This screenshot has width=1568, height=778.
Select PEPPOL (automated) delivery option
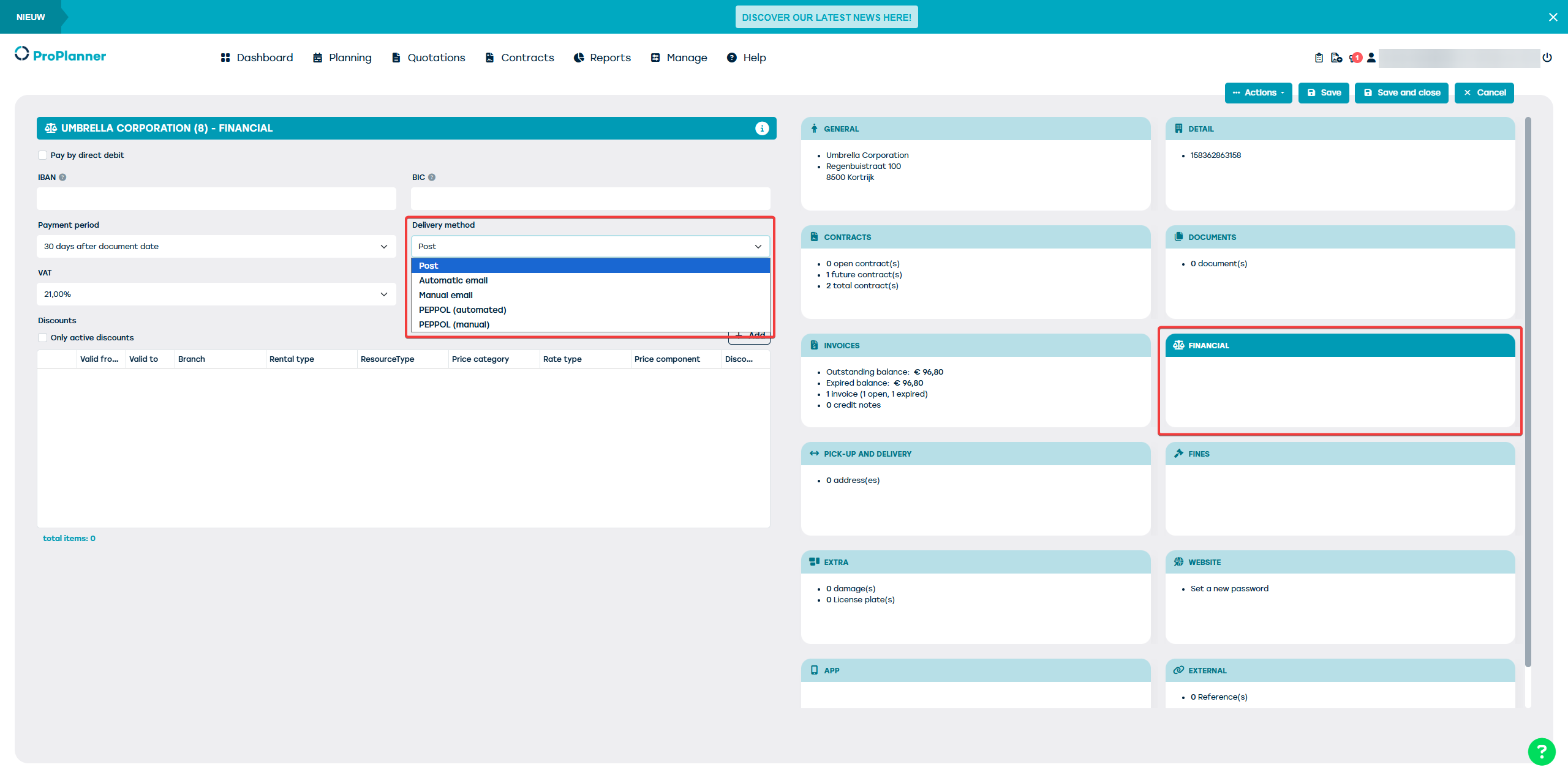[x=462, y=310]
